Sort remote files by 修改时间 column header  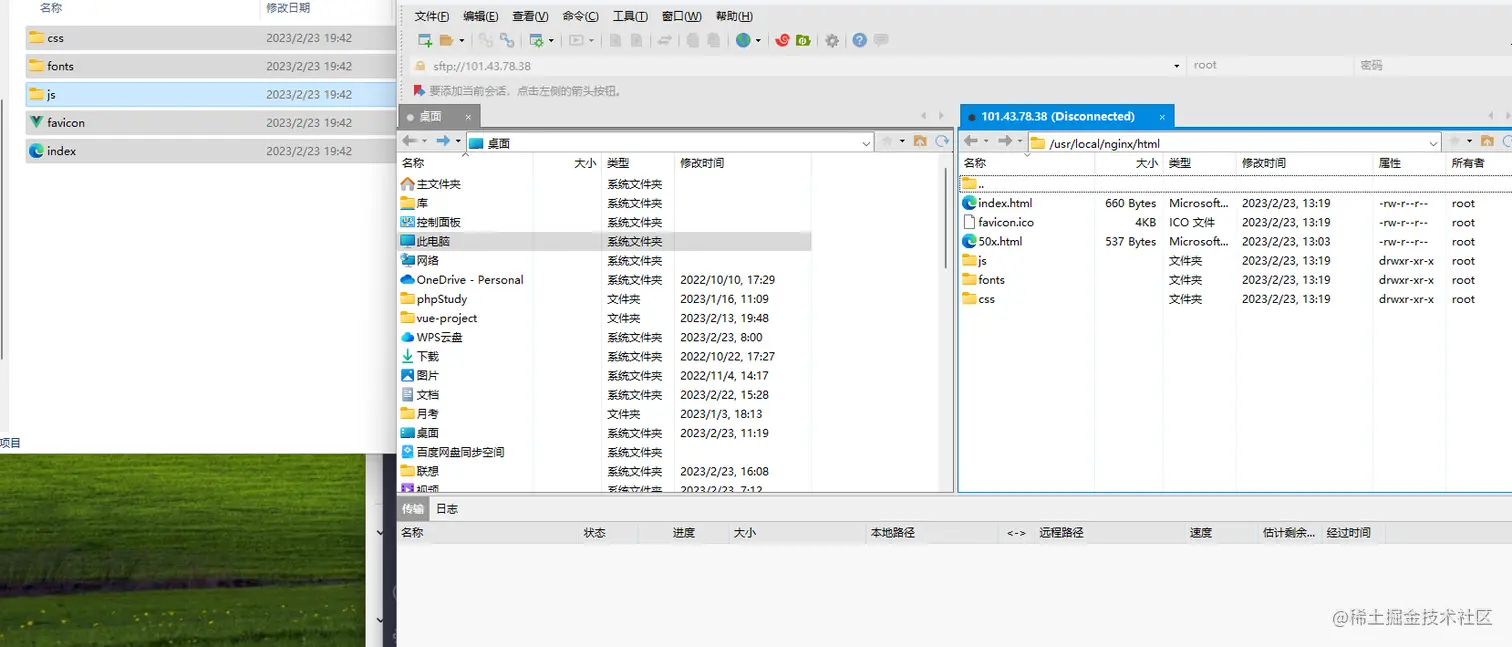[x=1305, y=163]
